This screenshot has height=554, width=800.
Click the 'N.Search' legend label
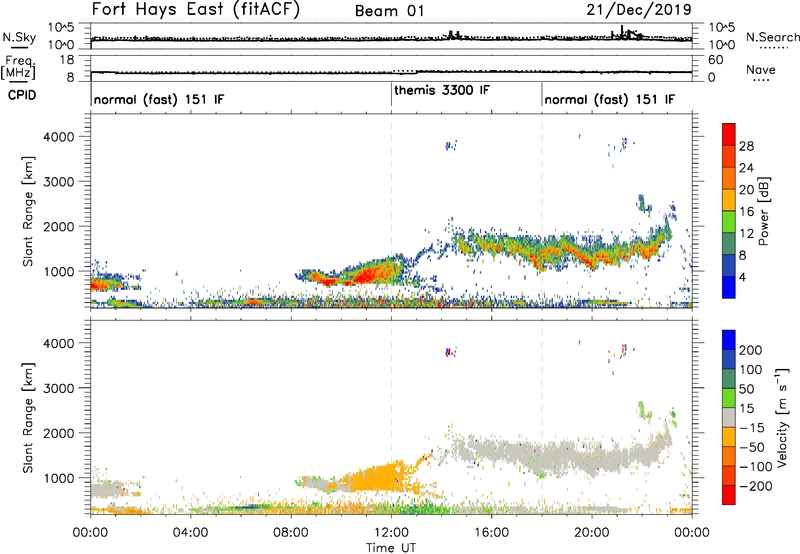click(x=772, y=37)
